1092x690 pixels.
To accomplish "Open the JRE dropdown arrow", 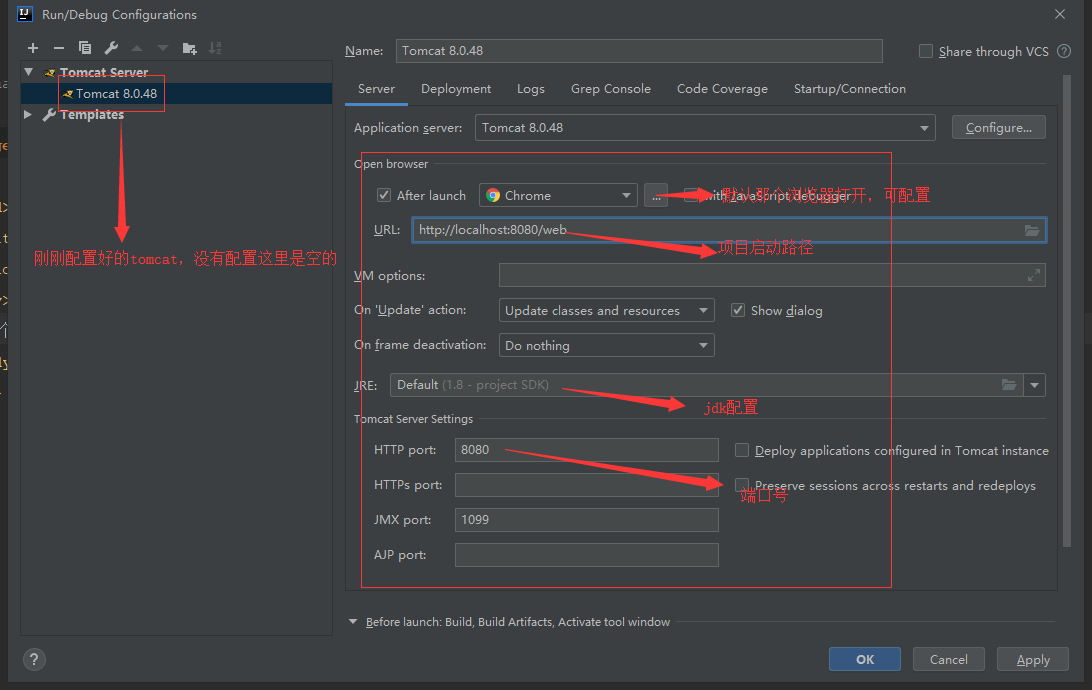I will pyautogui.click(x=1034, y=385).
